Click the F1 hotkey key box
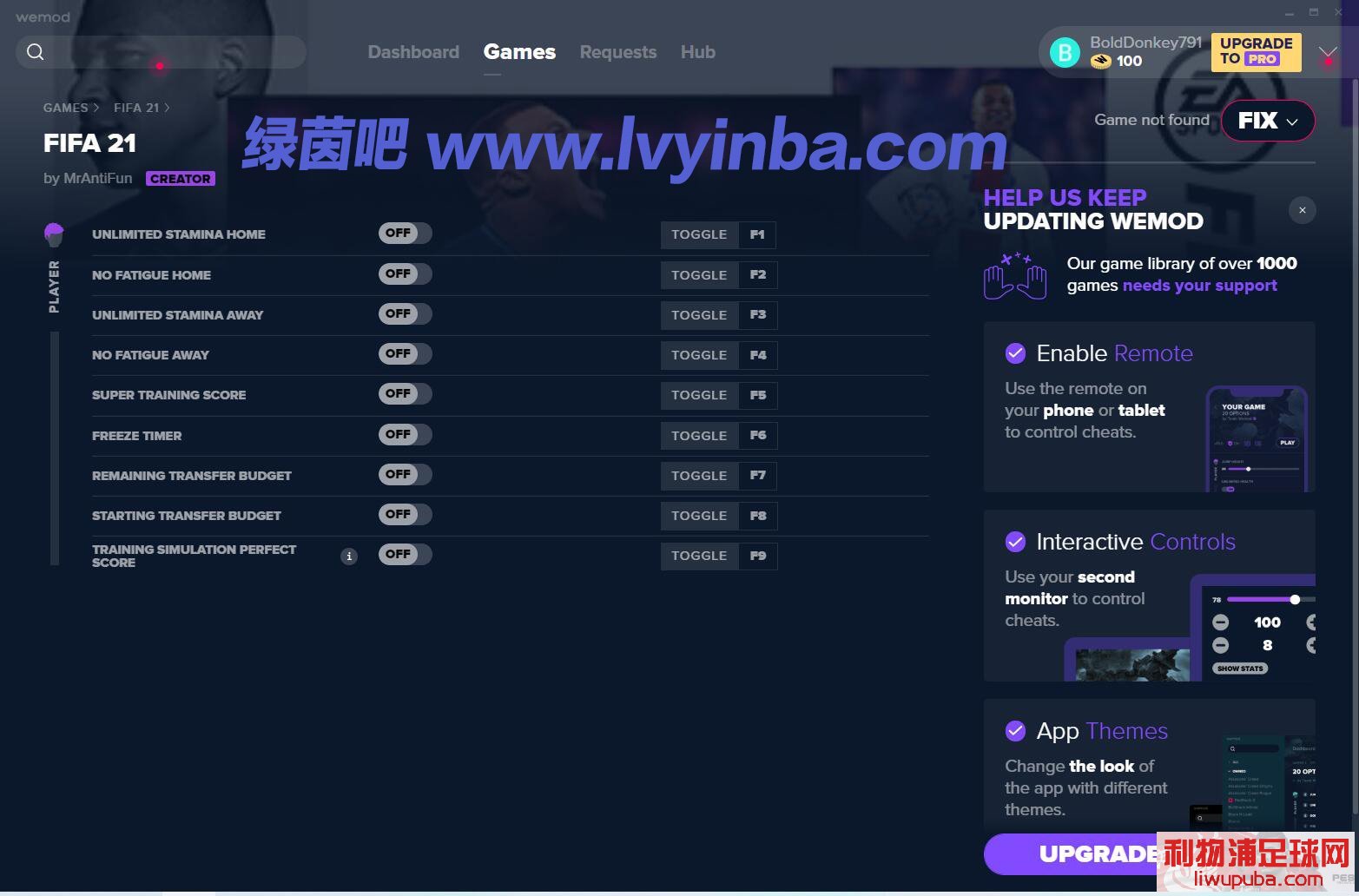The image size is (1359, 896). pos(757,235)
